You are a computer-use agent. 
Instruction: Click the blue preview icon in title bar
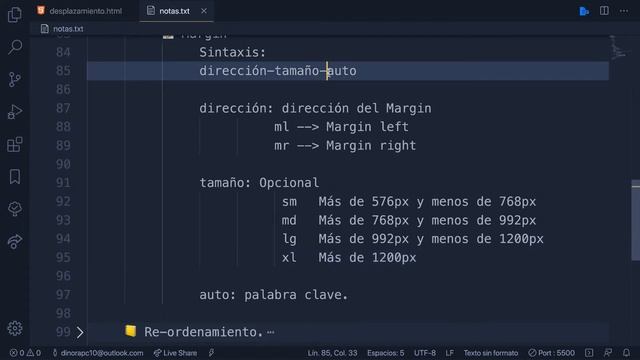(584, 11)
